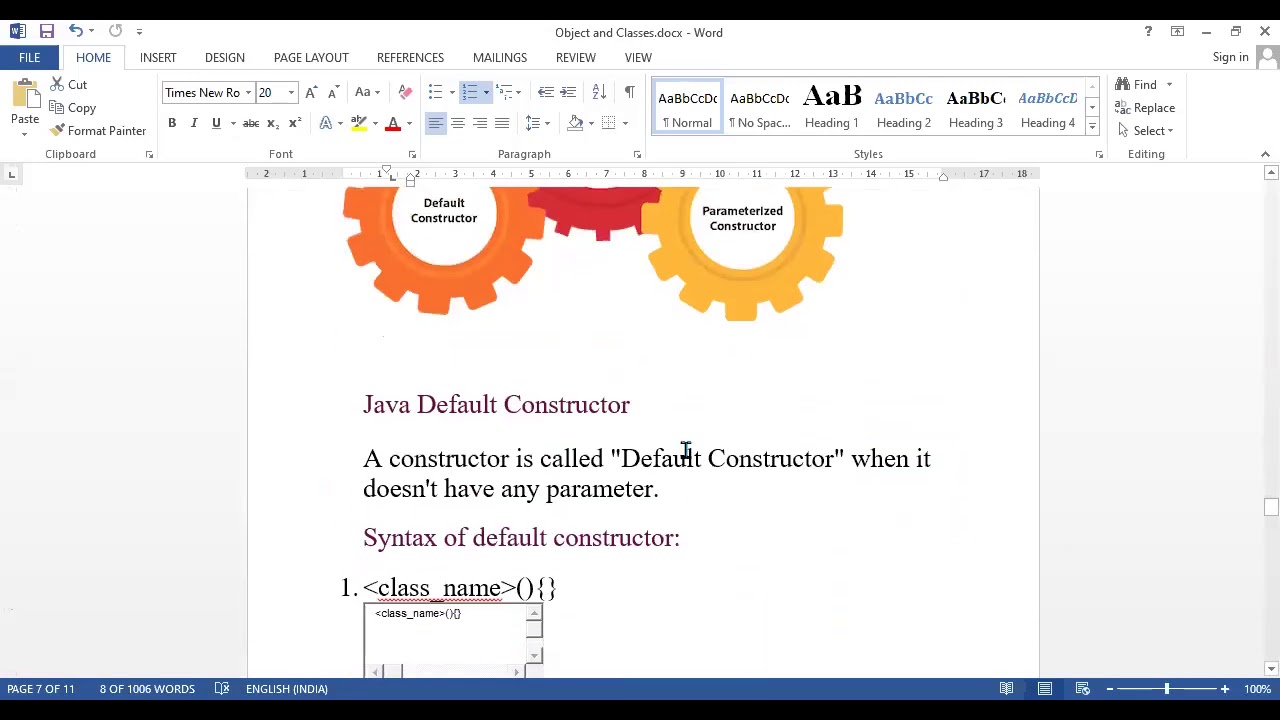Click the zoom slider handle
Screen dimensions: 1280x720
click(1166, 689)
